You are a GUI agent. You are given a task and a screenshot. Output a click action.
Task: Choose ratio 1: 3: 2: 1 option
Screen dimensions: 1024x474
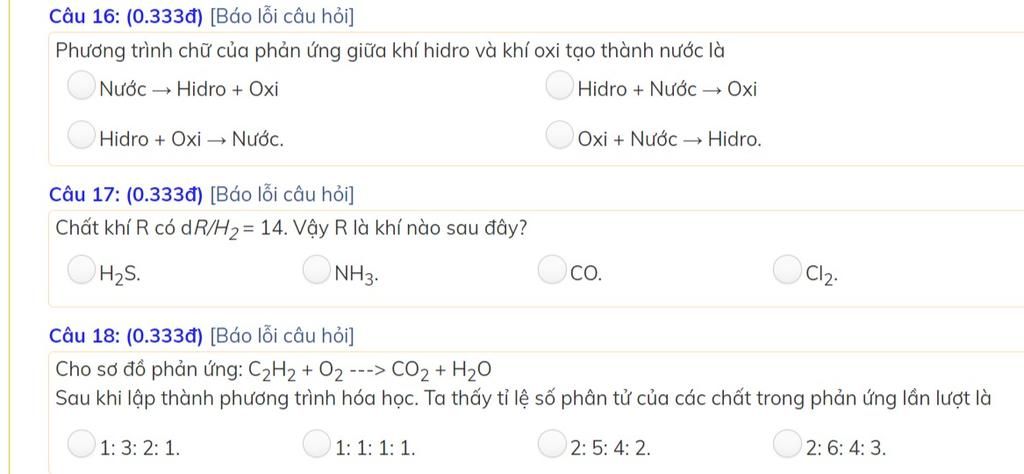click(81, 444)
